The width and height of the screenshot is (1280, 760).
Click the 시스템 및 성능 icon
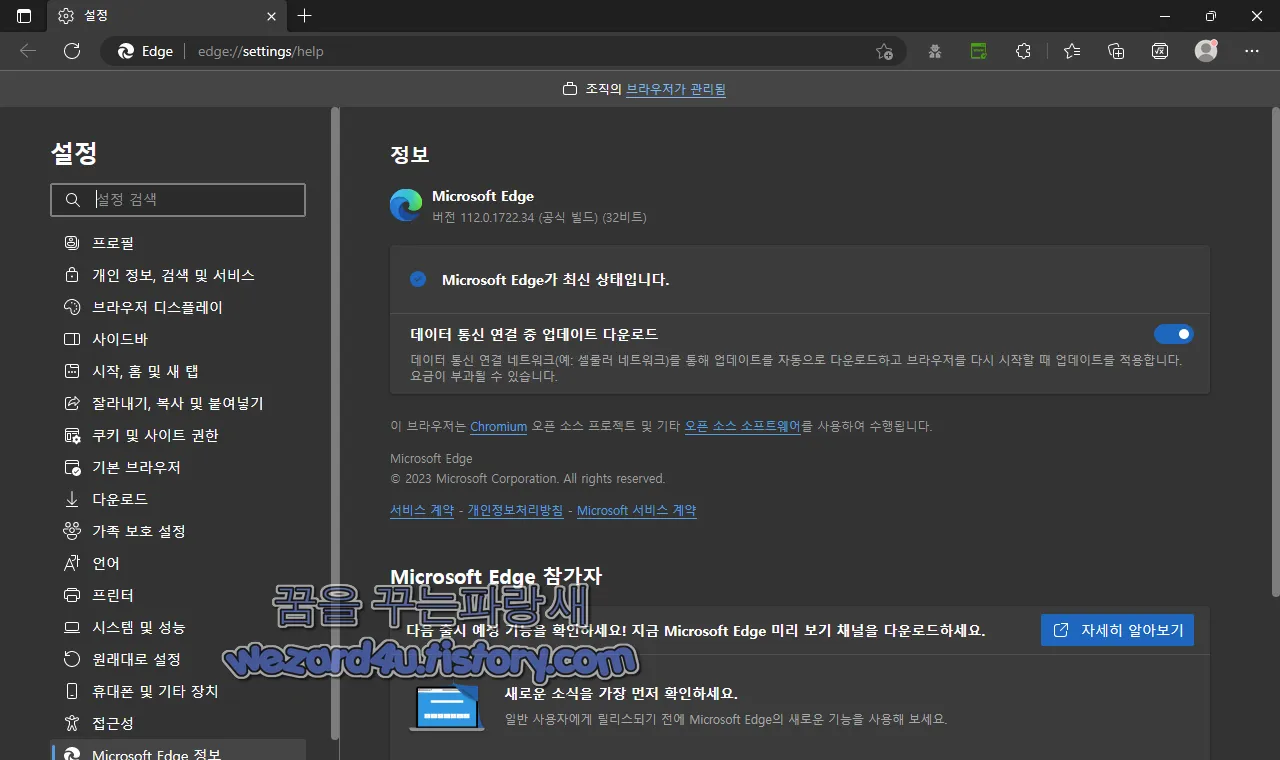click(72, 627)
